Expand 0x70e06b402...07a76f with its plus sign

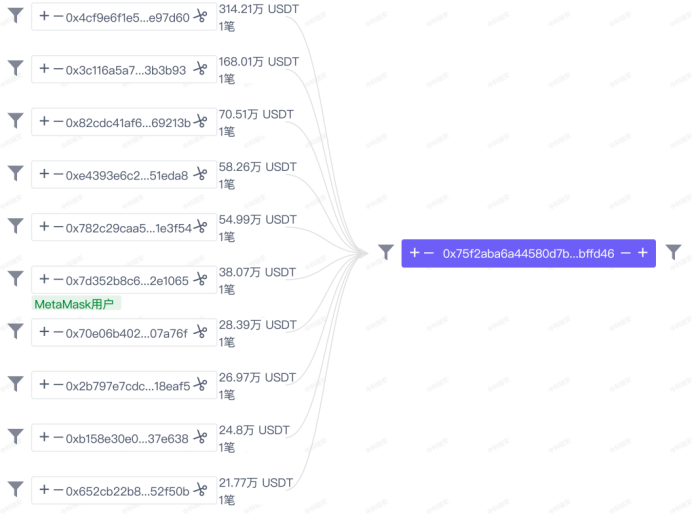tap(44, 332)
